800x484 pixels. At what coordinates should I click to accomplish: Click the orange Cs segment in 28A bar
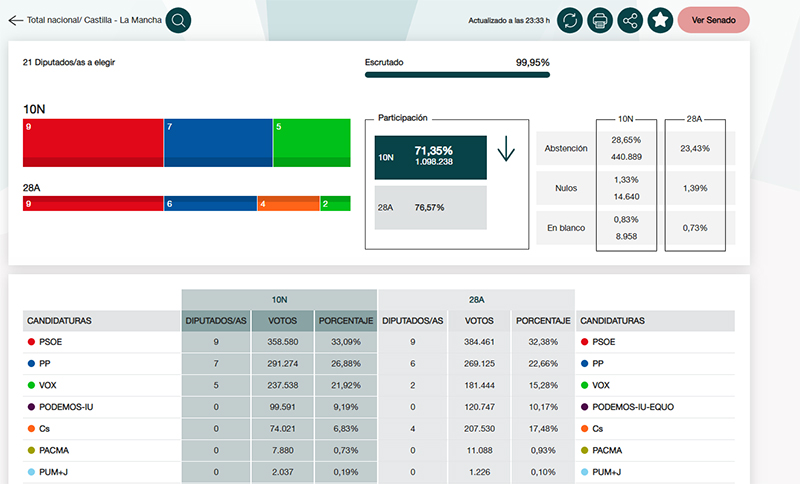pyautogui.click(x=288, y=204)
